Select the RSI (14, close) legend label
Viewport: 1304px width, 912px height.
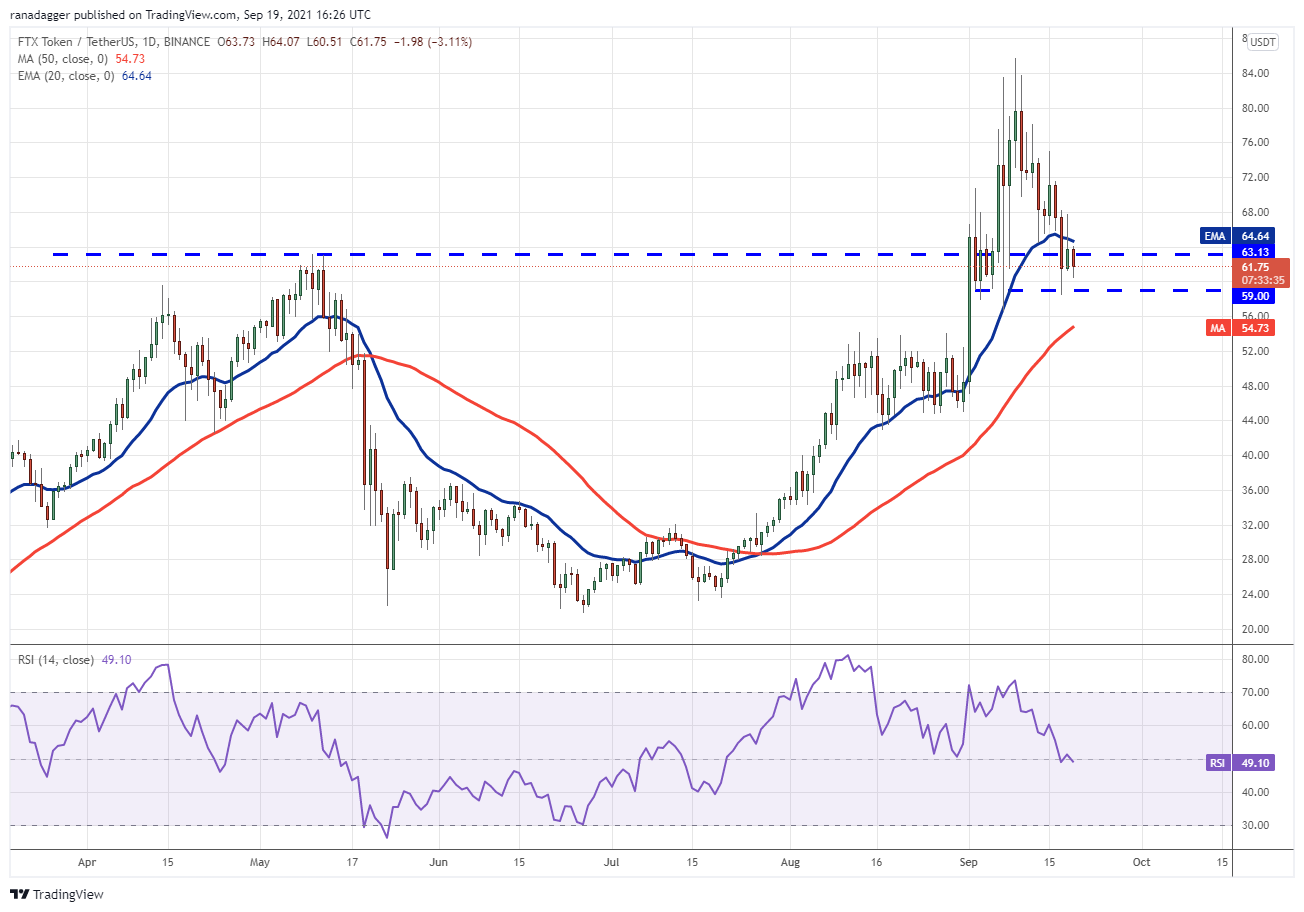pyautogui.click(x=56, y=660)
